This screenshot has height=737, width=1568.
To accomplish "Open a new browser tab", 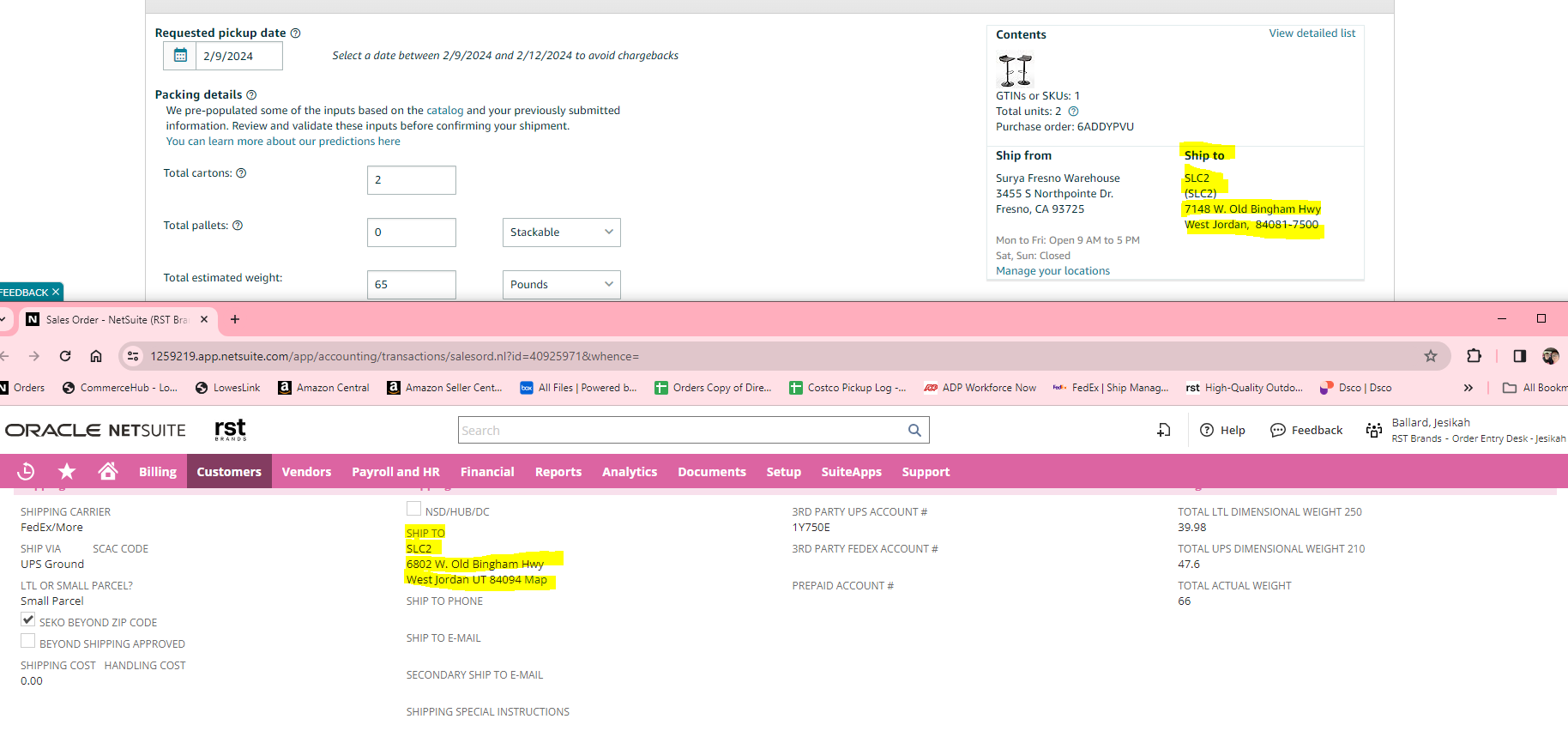I will coord(235,319).
